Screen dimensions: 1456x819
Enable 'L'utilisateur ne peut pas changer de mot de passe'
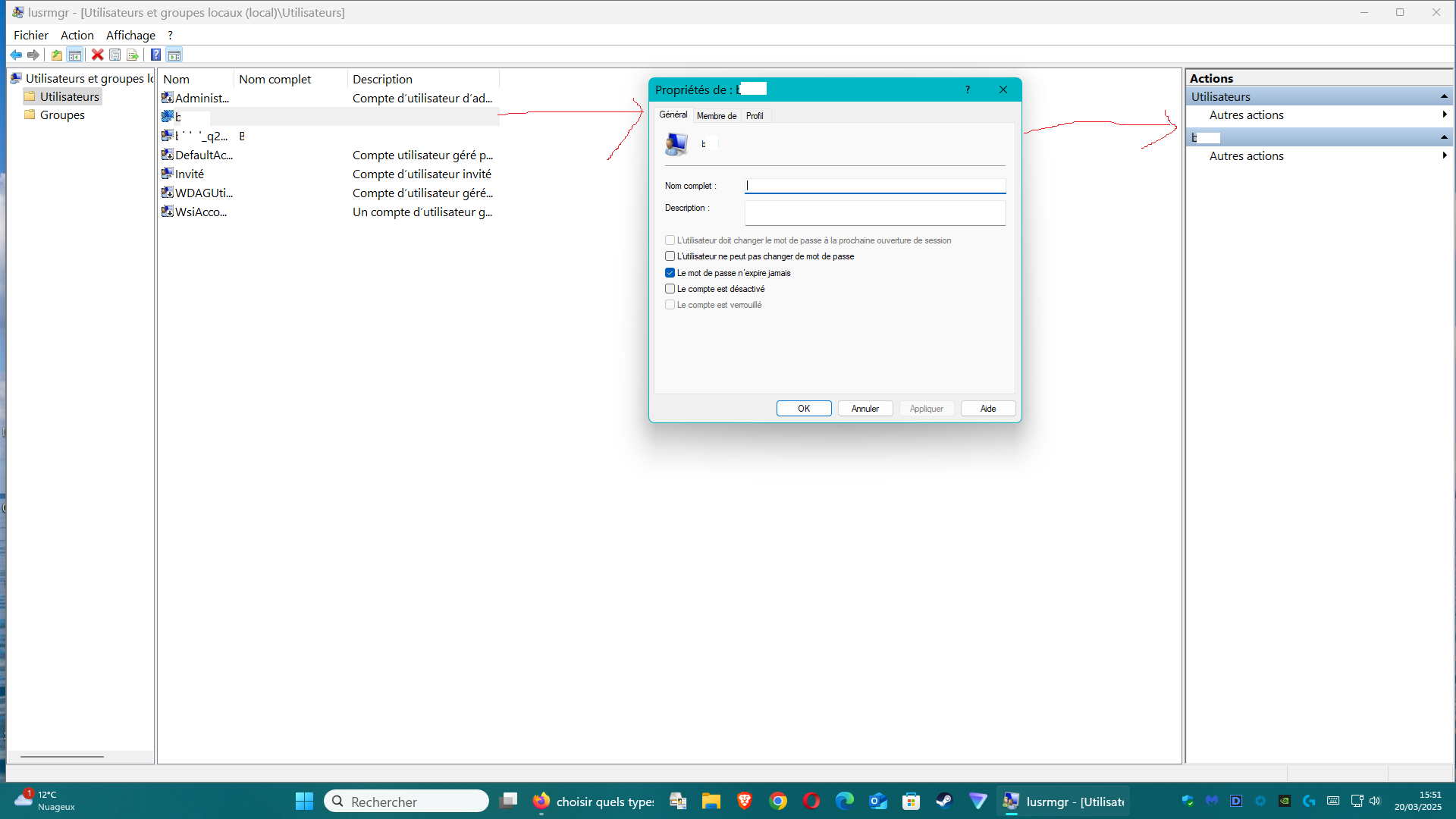[670, 256]
